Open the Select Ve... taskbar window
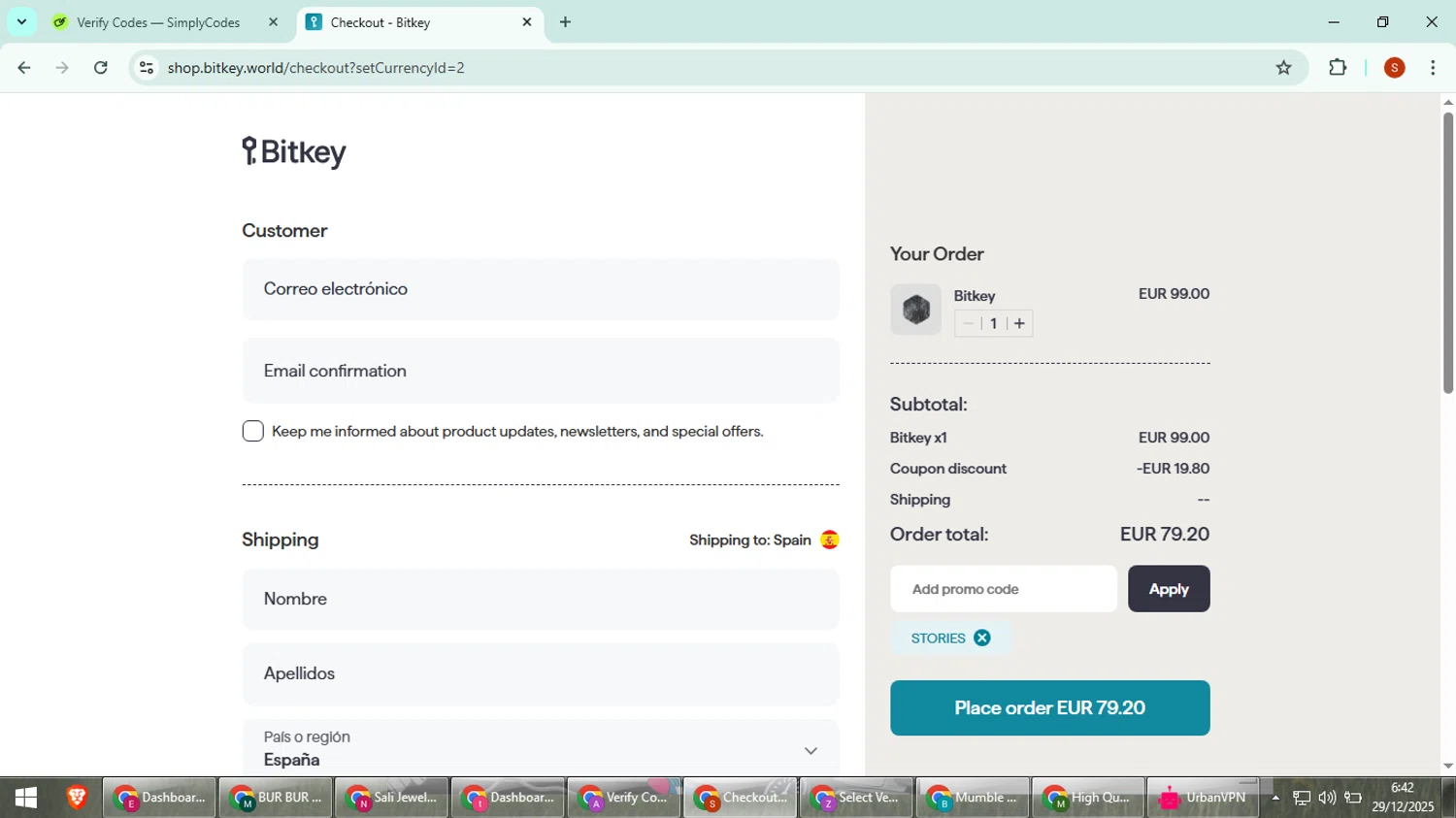The width and height of the screenshot is (1456, 818). tap(855, 798)
